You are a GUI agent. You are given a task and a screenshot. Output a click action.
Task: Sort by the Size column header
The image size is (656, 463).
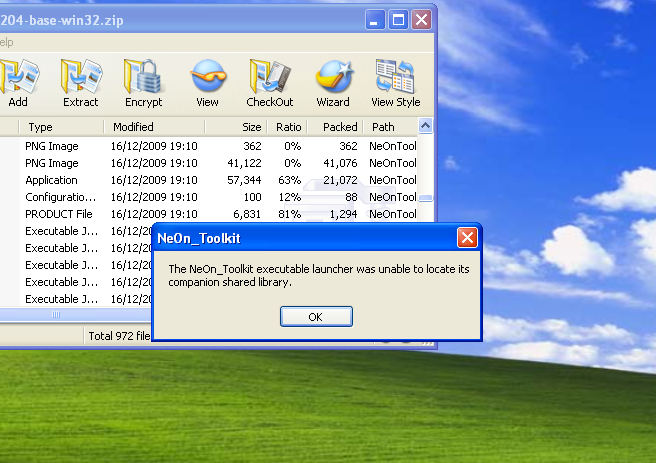coord(236,127)
